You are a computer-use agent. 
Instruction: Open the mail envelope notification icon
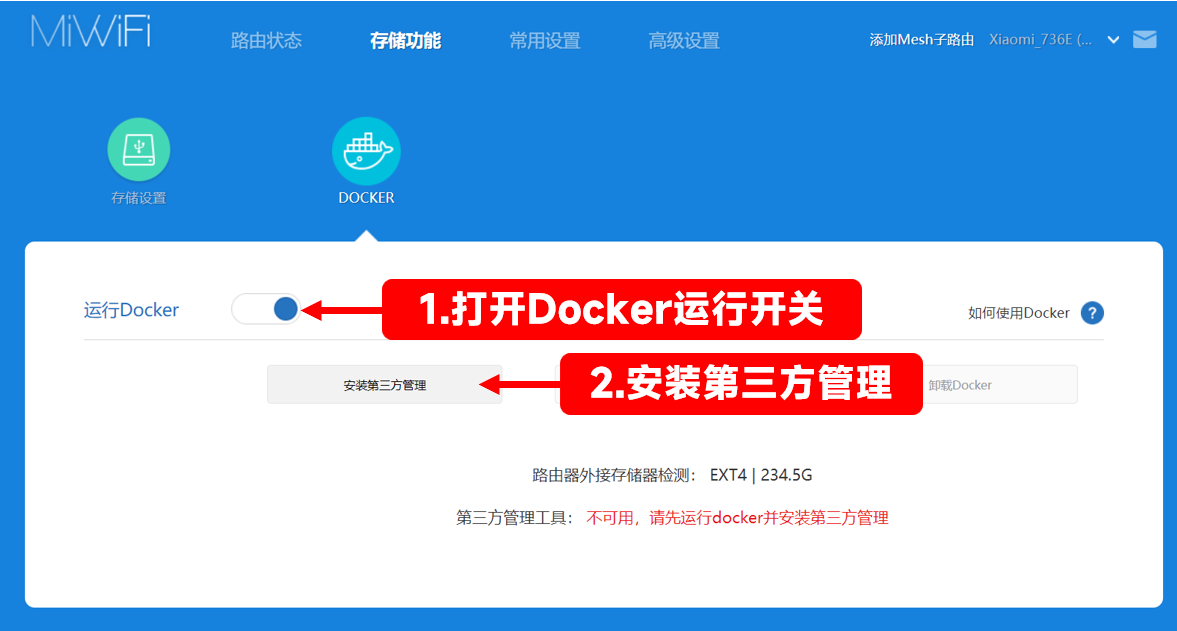pos(1144,39)
